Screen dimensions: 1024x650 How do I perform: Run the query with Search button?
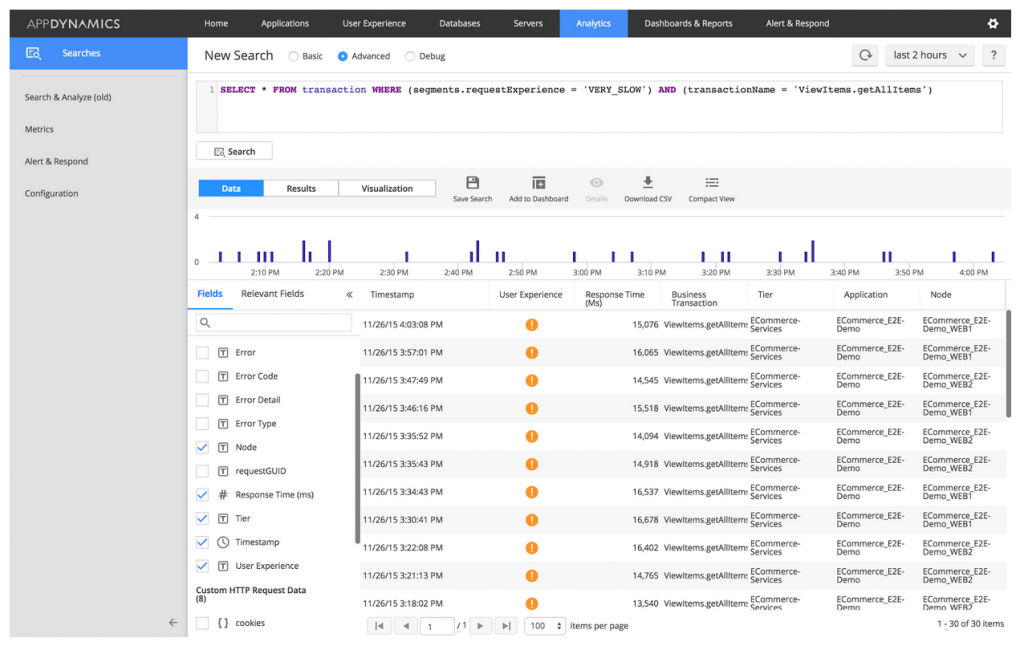click(234, 152)
